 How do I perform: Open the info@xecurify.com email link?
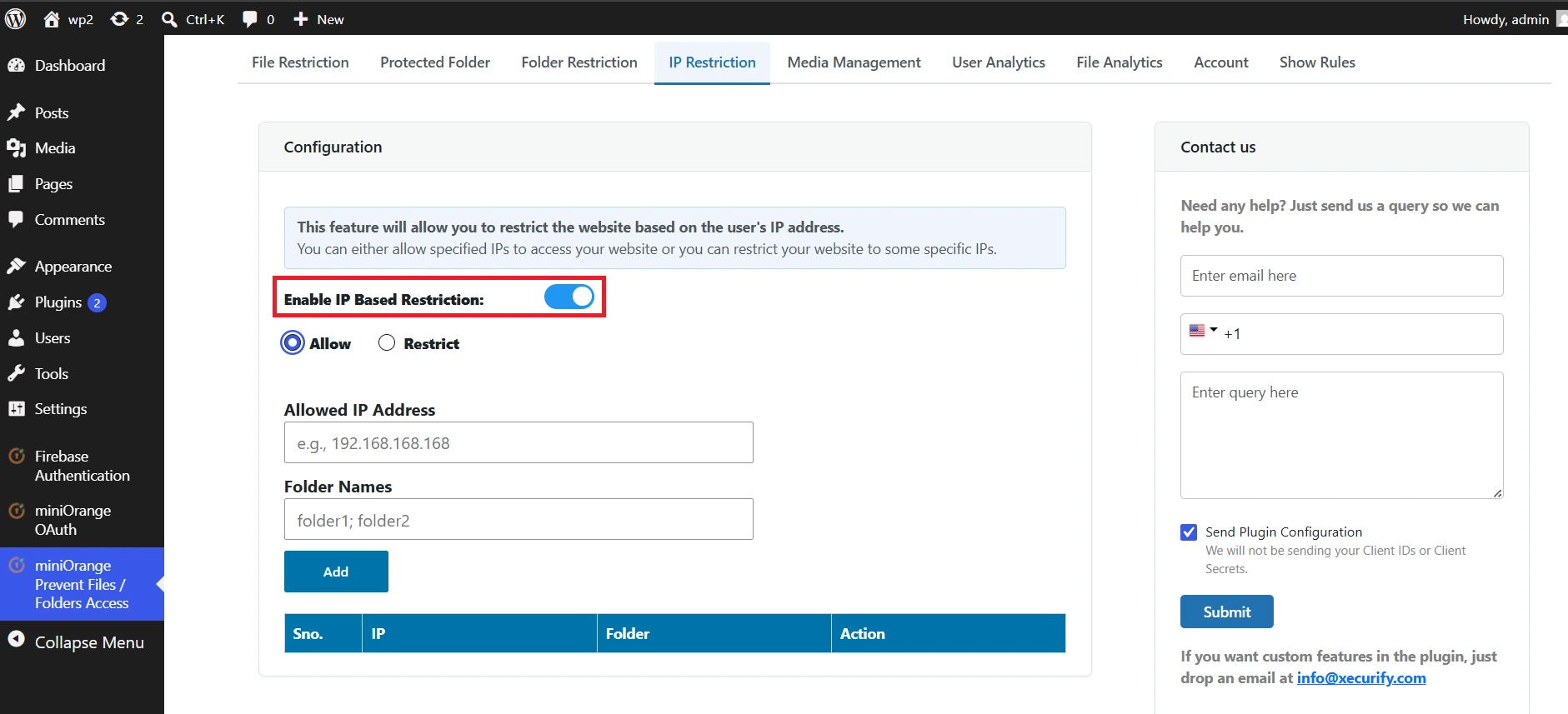click(x=1361, y=678)
